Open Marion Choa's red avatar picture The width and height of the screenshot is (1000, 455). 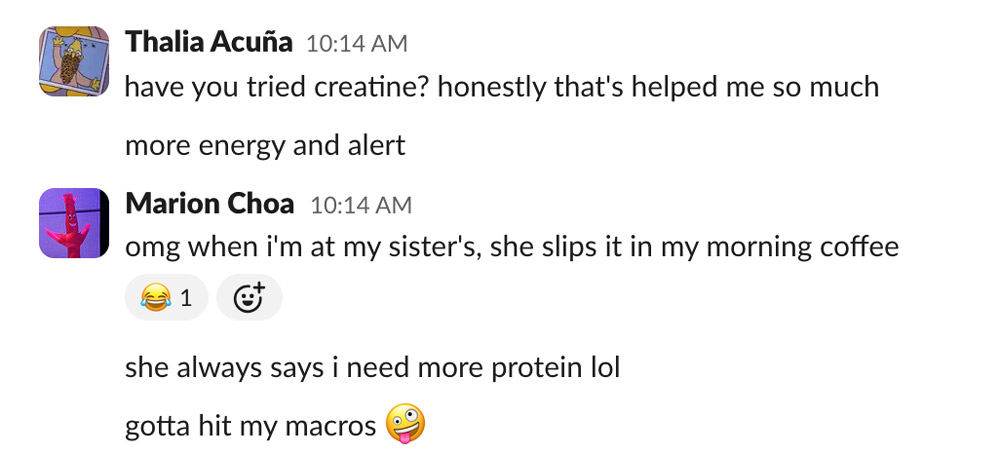(73, 223)
